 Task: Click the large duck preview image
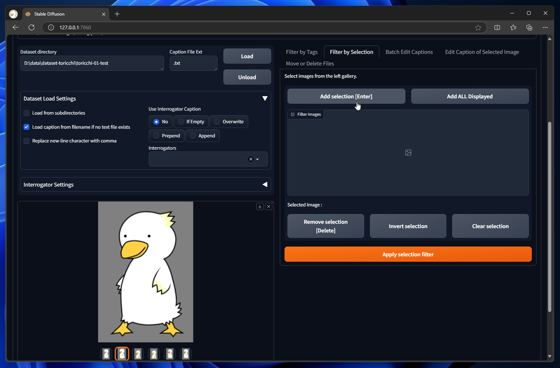[x=146, y=272]
